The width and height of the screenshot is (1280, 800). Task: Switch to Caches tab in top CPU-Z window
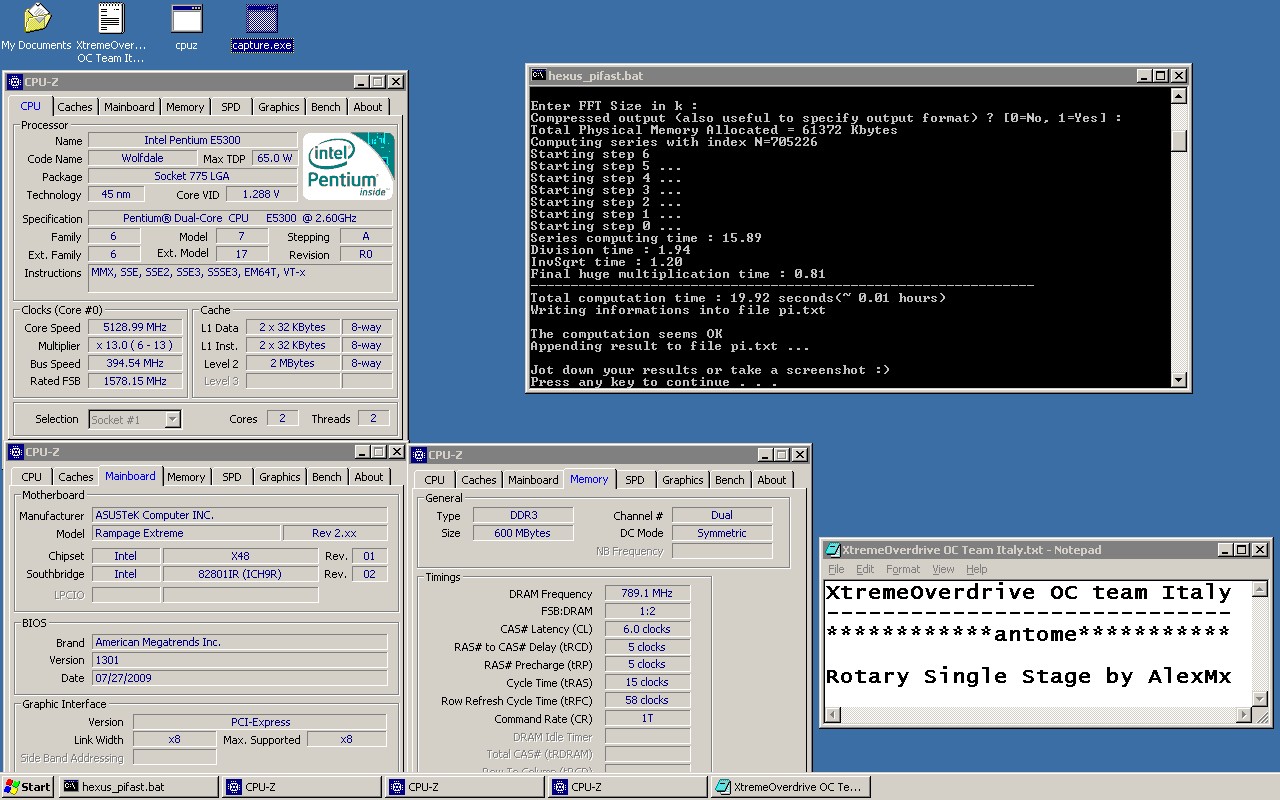(x=74, y=107)
